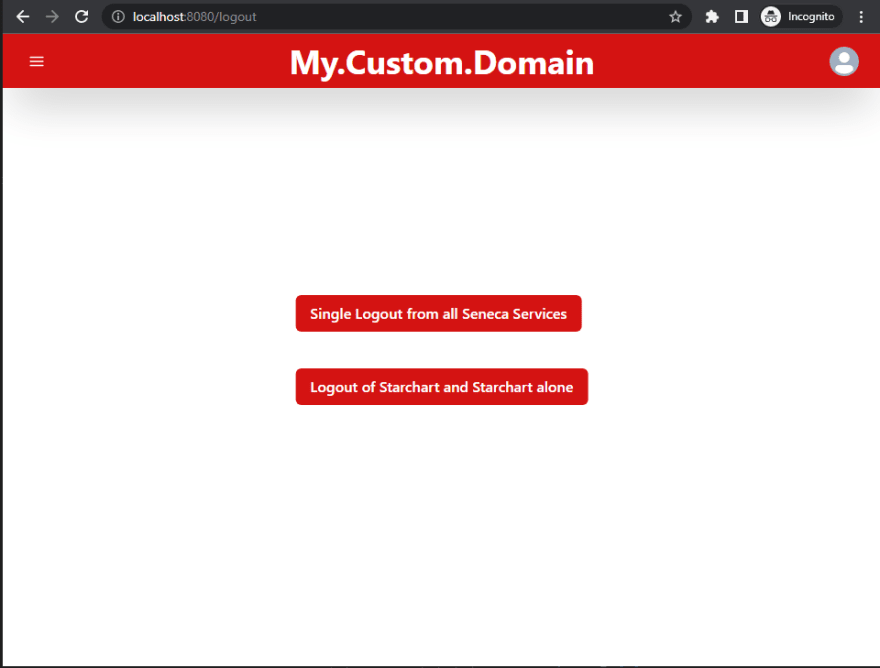
Task: Click the browser forward arrow
Action: pos(52,17)
